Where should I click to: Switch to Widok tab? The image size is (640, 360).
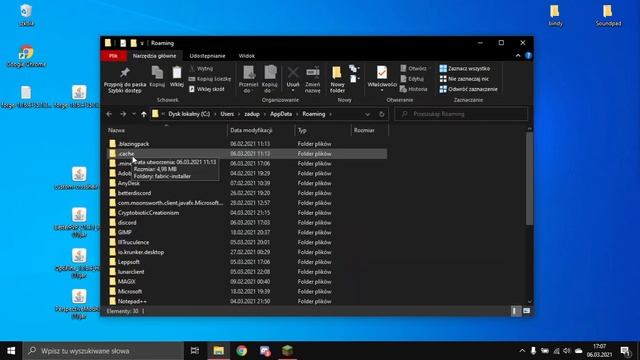click(x=247, y=56)
